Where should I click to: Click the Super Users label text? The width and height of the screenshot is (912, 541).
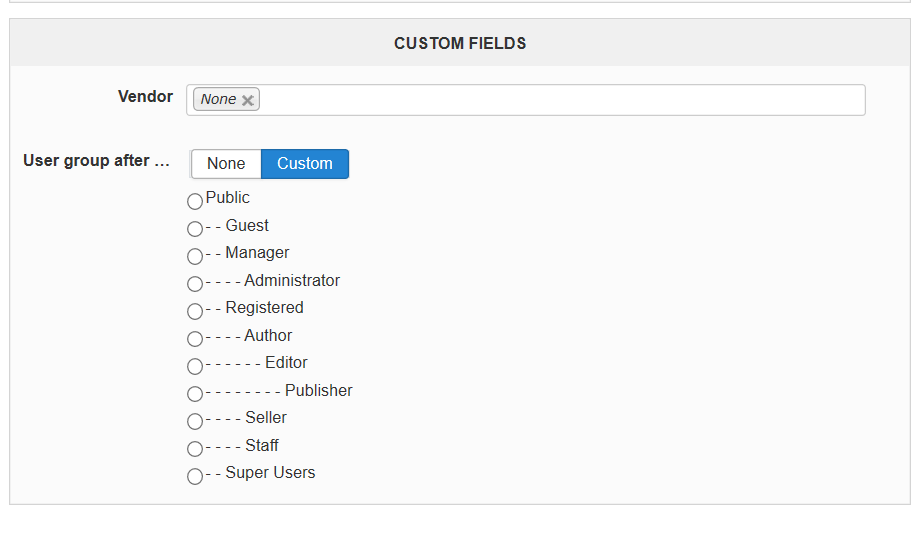tap(270, 472)
